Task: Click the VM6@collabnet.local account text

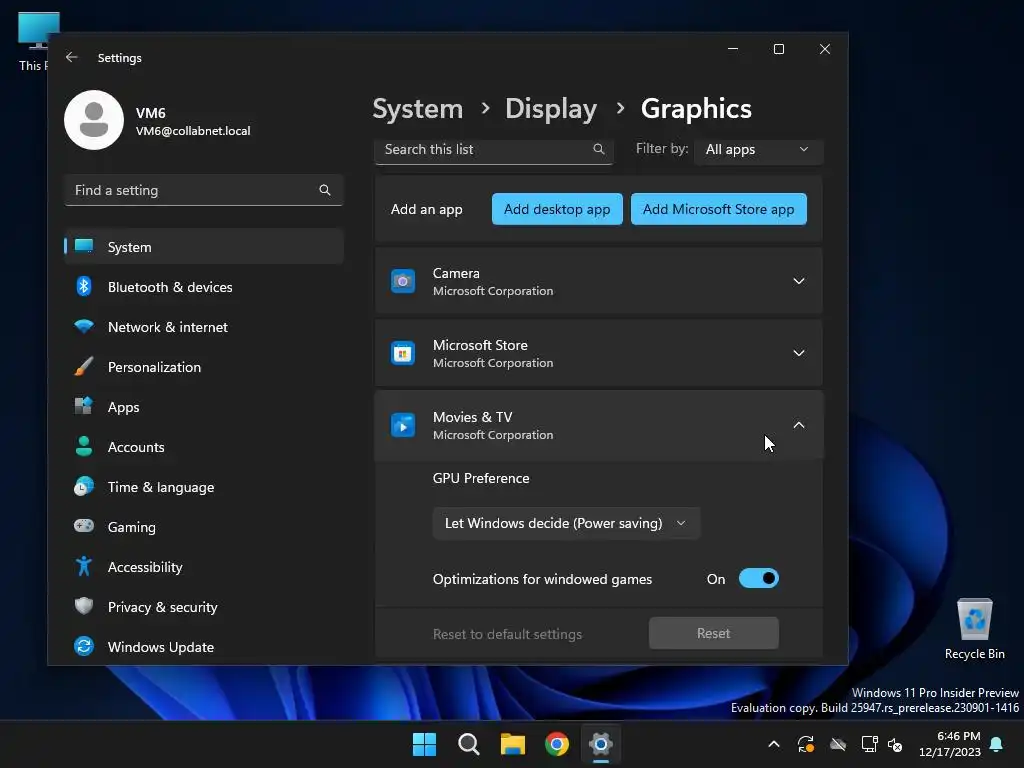Action: (193, 131)
